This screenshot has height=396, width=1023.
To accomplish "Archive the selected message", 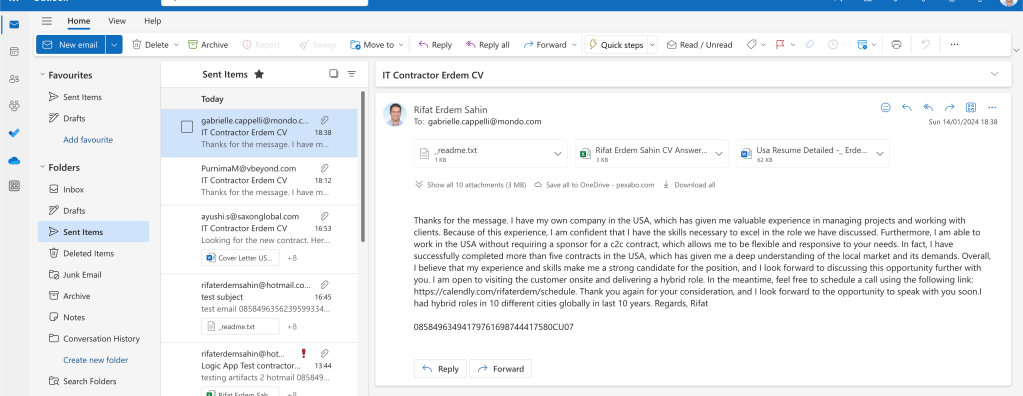I will [x=208, y=44].
